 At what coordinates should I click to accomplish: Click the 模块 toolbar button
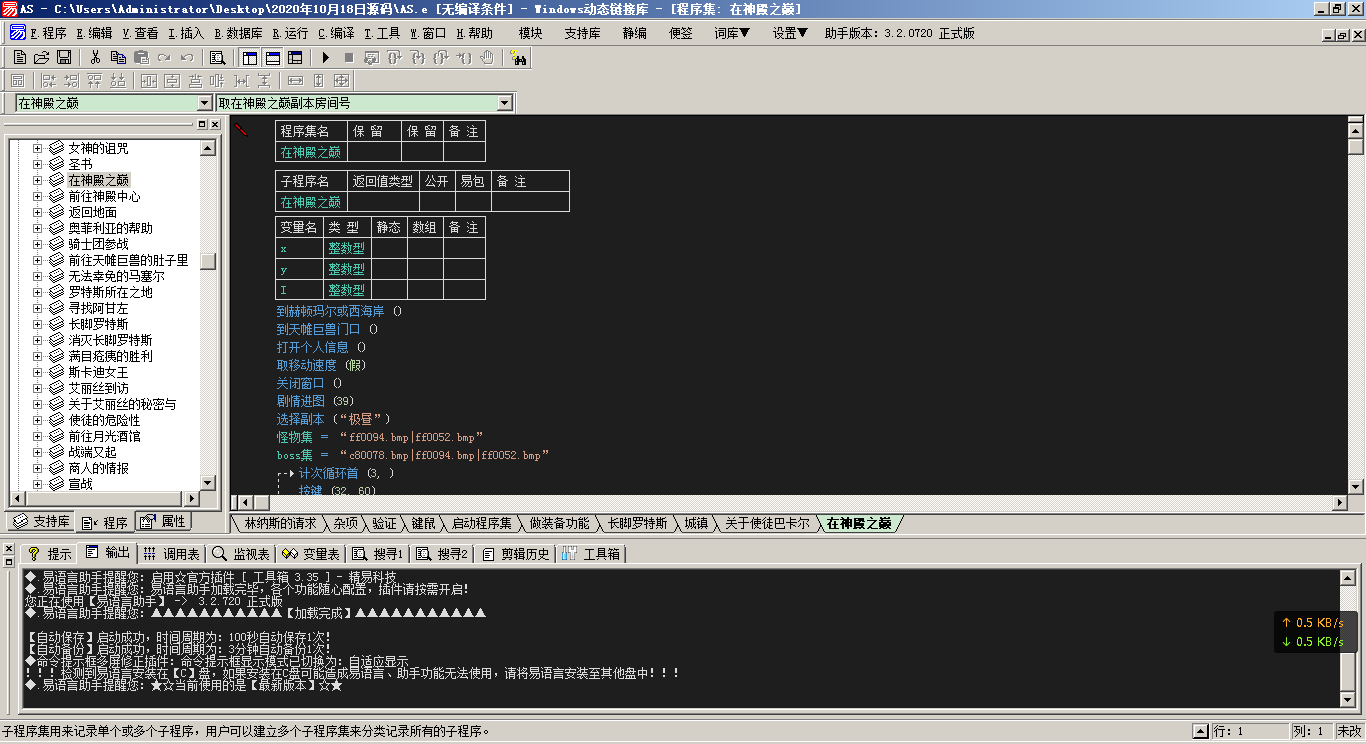[530, 33]
